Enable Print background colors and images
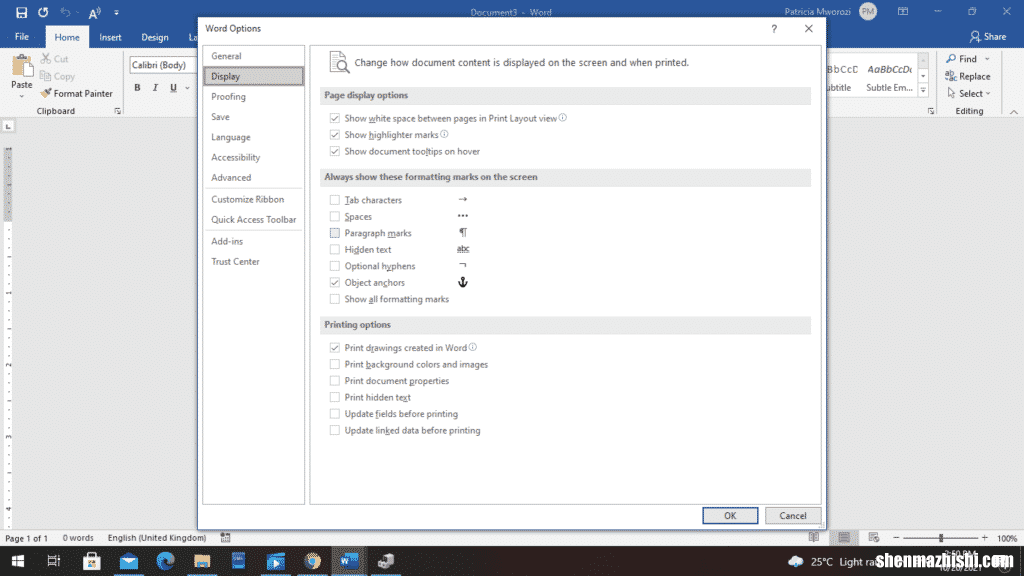This screenshot has width=1024, height=576. pos(335,364)
